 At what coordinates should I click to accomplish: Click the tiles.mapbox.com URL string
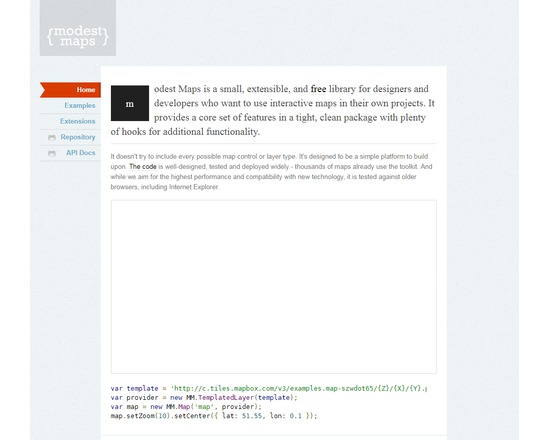click(x=299, y=388)
